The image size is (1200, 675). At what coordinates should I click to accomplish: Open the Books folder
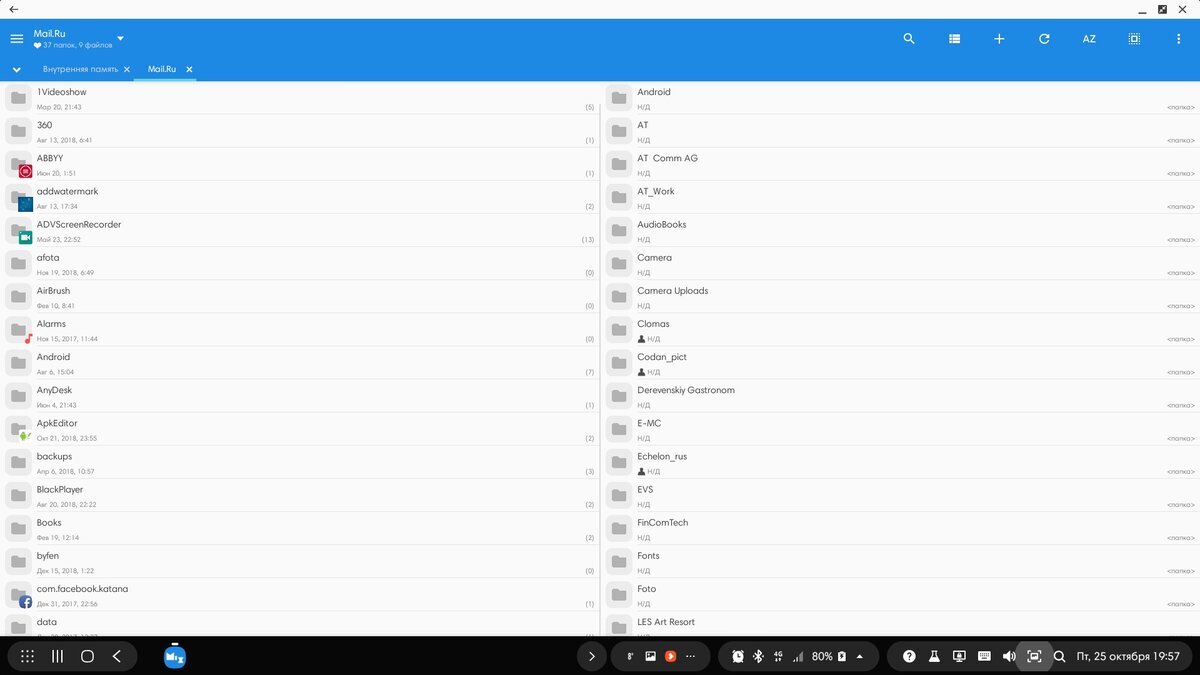pos(300,528)
